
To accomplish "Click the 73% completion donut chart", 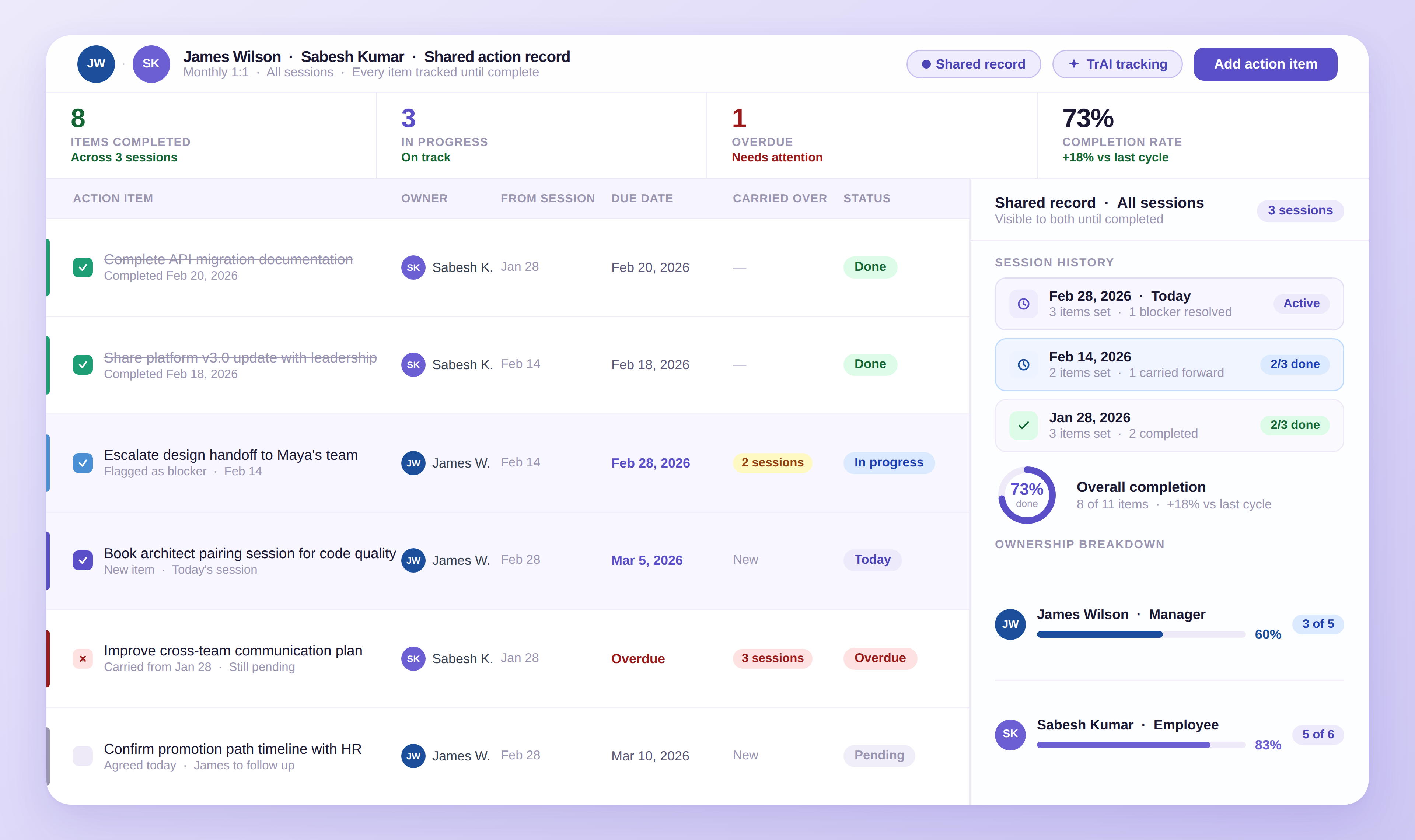I will point(1027,494).
